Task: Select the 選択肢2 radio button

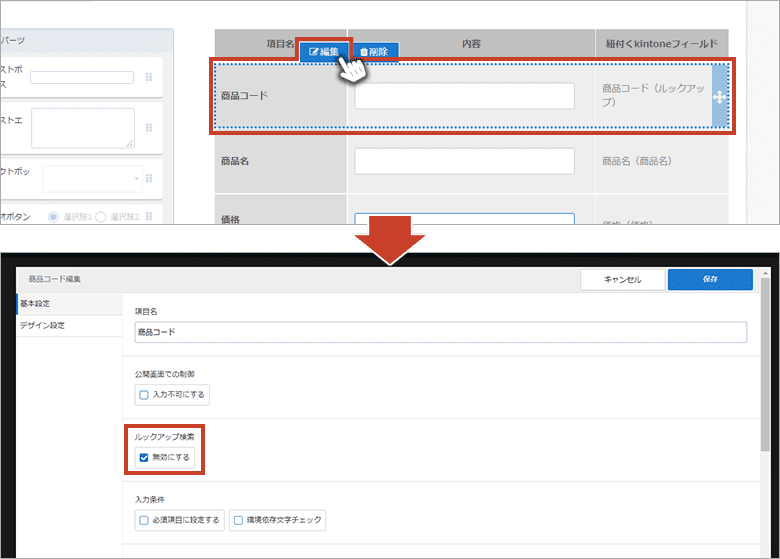Action: 101,217
